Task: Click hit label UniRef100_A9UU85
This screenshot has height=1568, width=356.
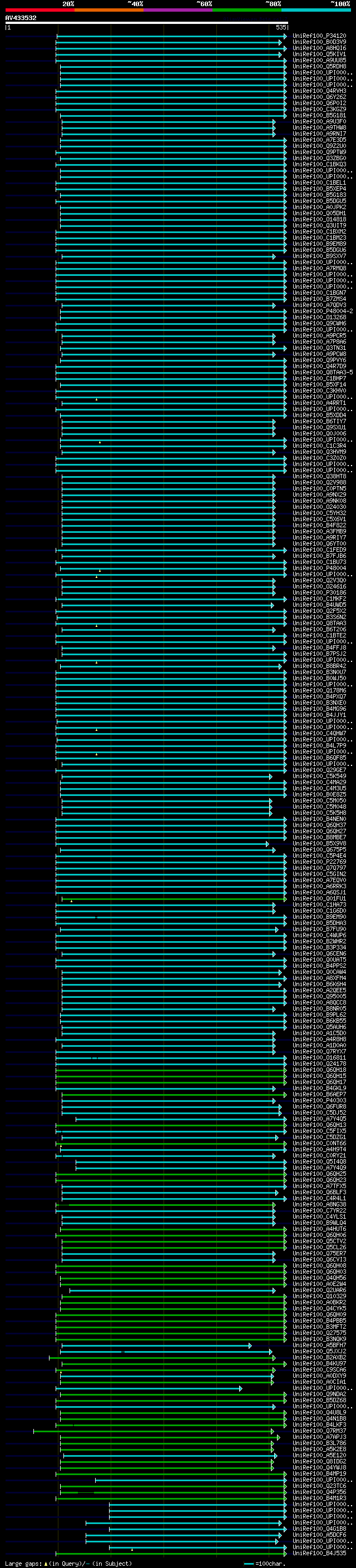Action: click(319, 60)
